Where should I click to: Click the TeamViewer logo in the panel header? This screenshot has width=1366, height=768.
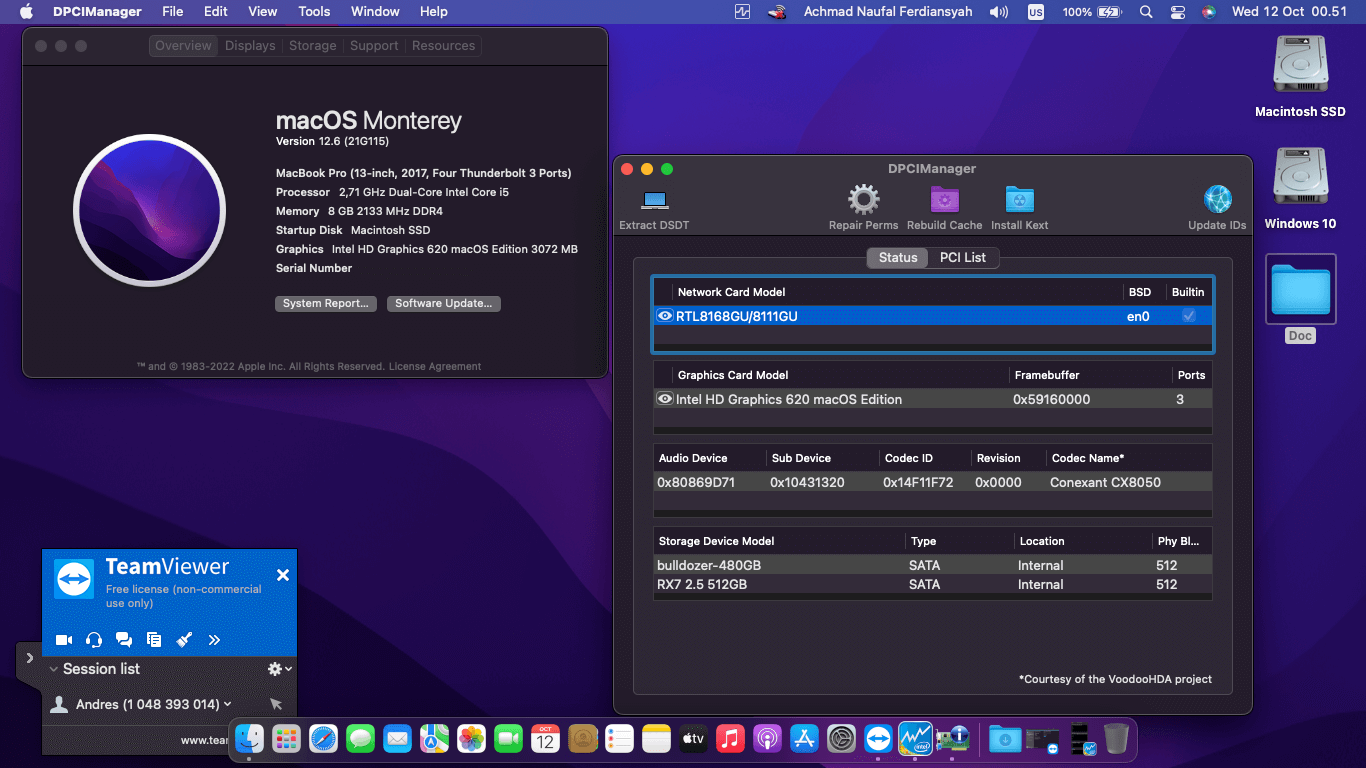click(x=74, y=579)
